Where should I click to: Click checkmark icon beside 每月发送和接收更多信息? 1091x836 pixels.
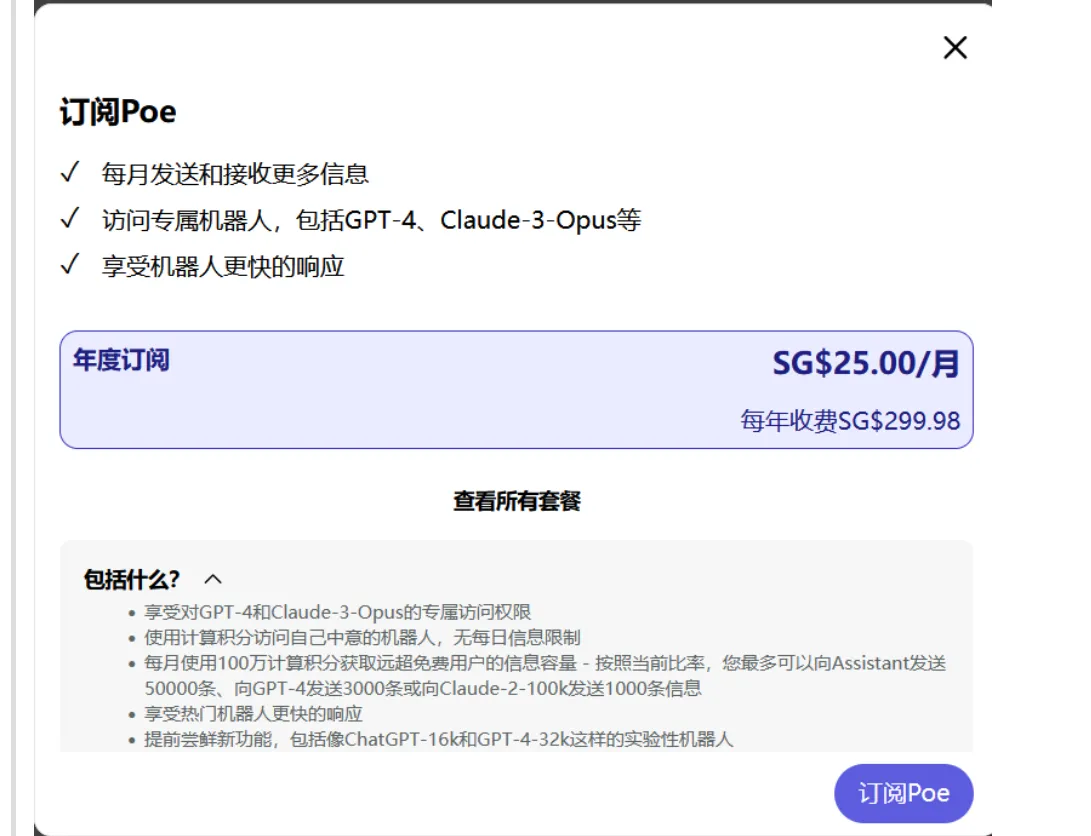click(70, 173)
